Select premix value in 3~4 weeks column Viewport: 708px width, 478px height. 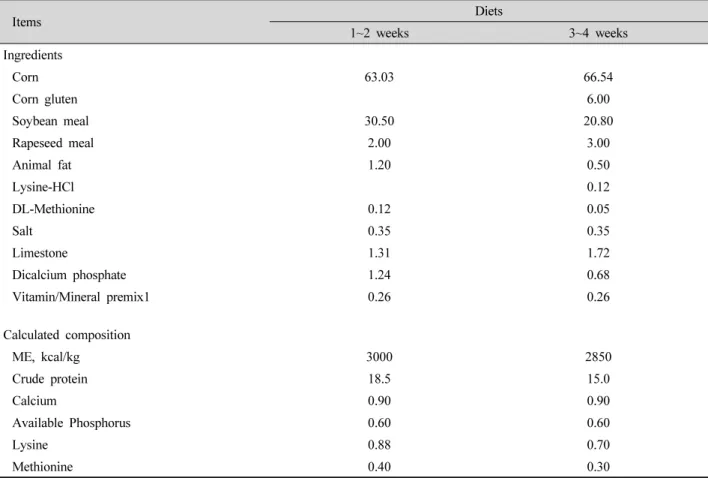[598, 297]
